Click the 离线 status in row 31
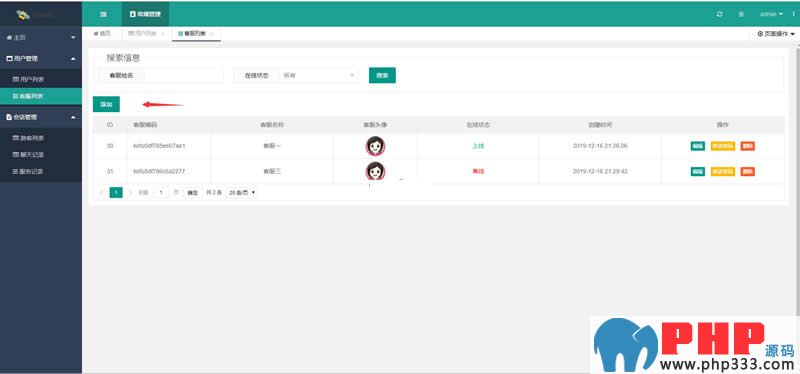 478,171
